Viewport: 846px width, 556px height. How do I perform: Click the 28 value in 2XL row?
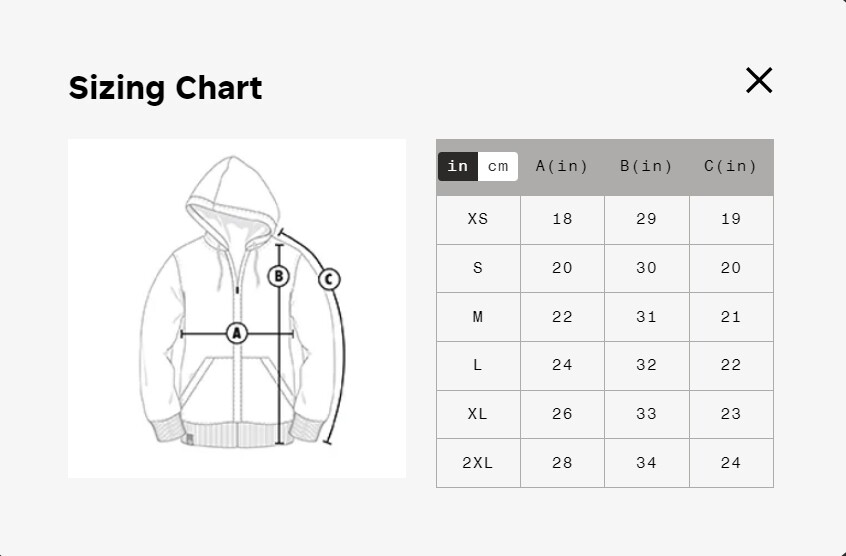[562, 463]
